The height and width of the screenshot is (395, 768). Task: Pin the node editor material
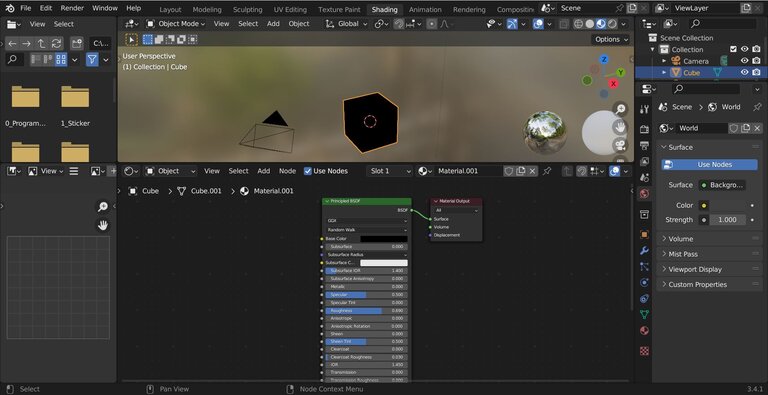[547, 171]
